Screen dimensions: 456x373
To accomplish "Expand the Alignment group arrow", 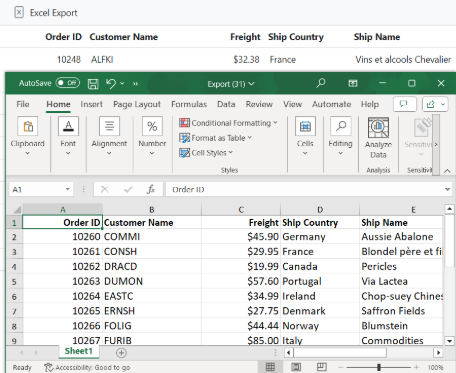I will [109, 153].
